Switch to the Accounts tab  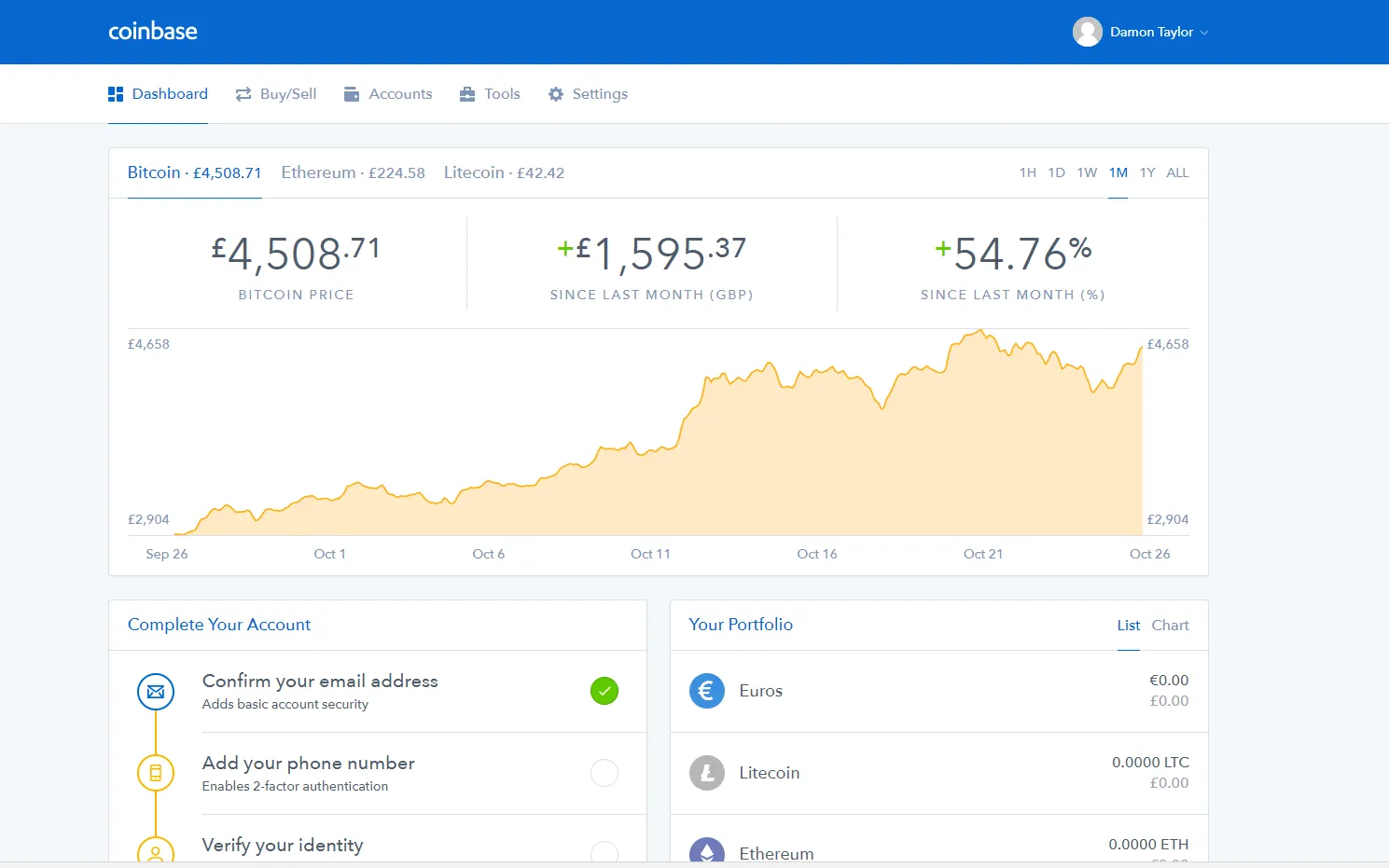(388, 94)
